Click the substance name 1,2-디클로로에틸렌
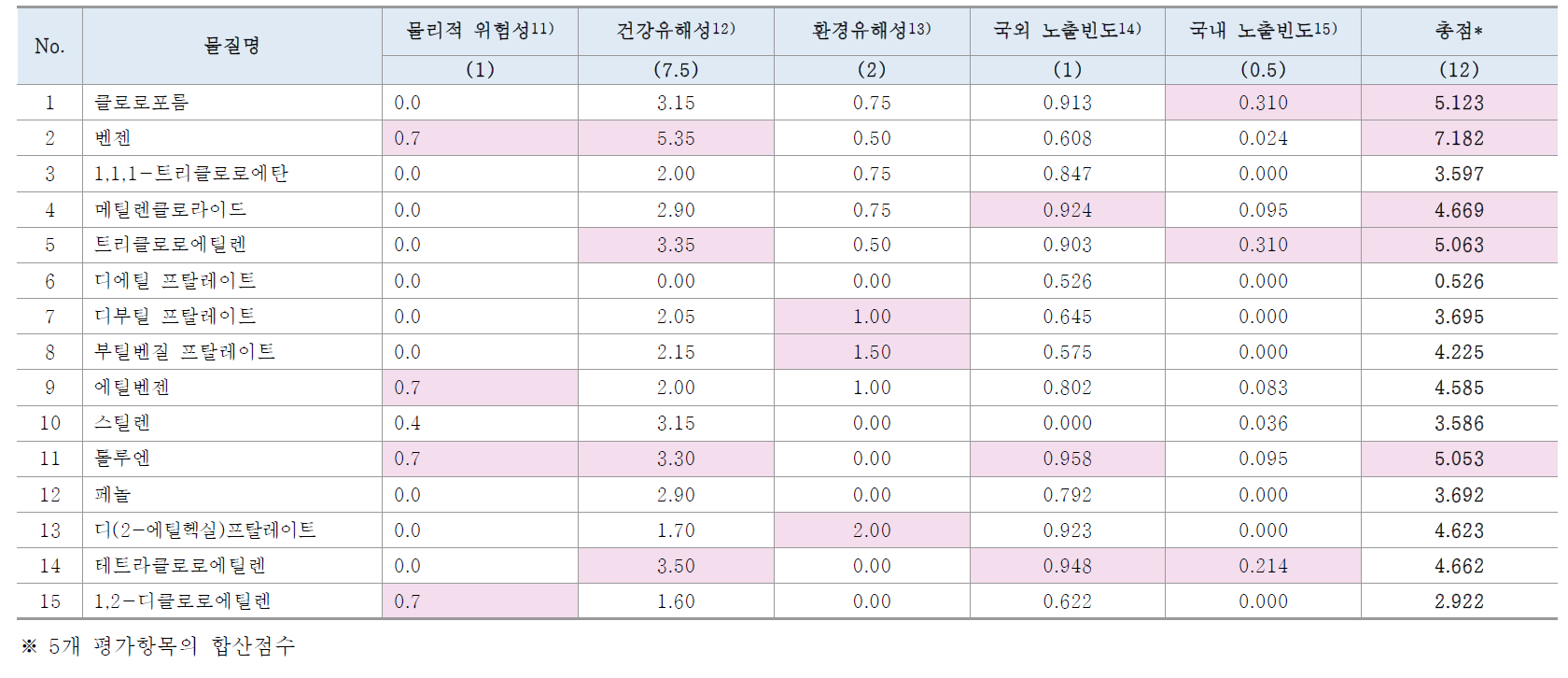The height and width of the screenshot is (678, 1568). point(183,601)
